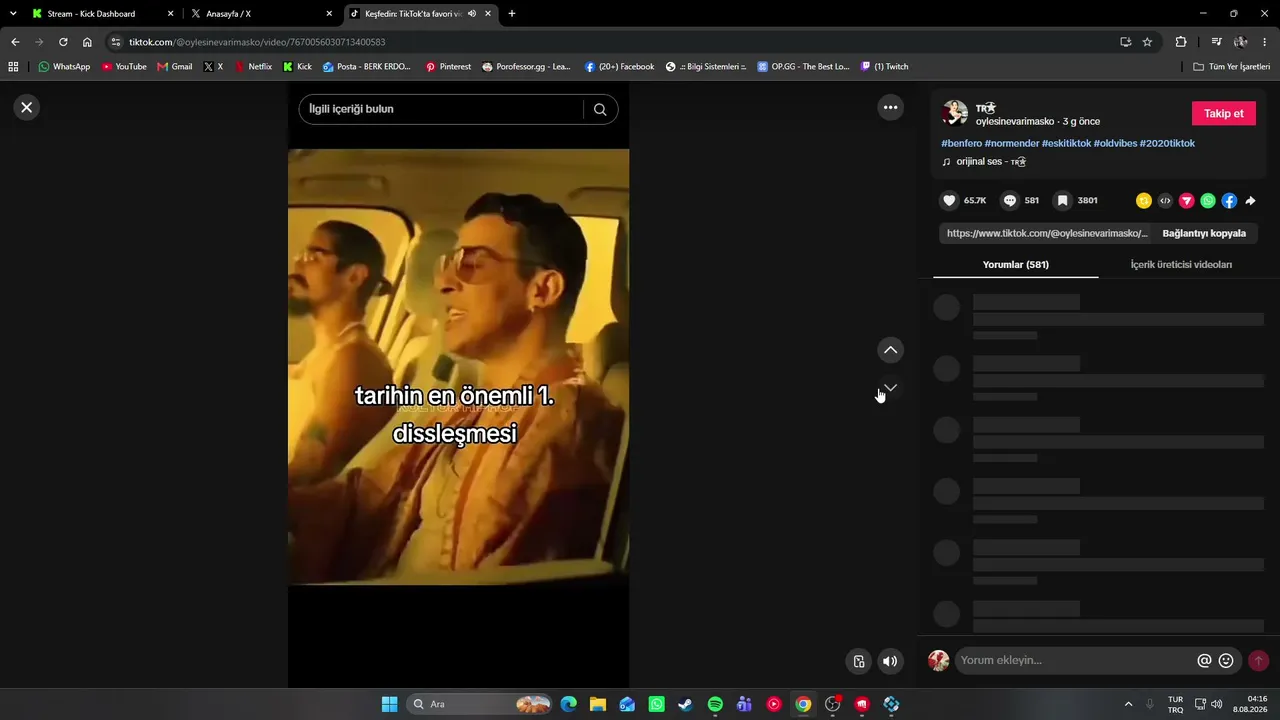Open the YouTube bookmark
Image resolution: width=1280 pixels, height=720 pixels.
pos(124,67)
